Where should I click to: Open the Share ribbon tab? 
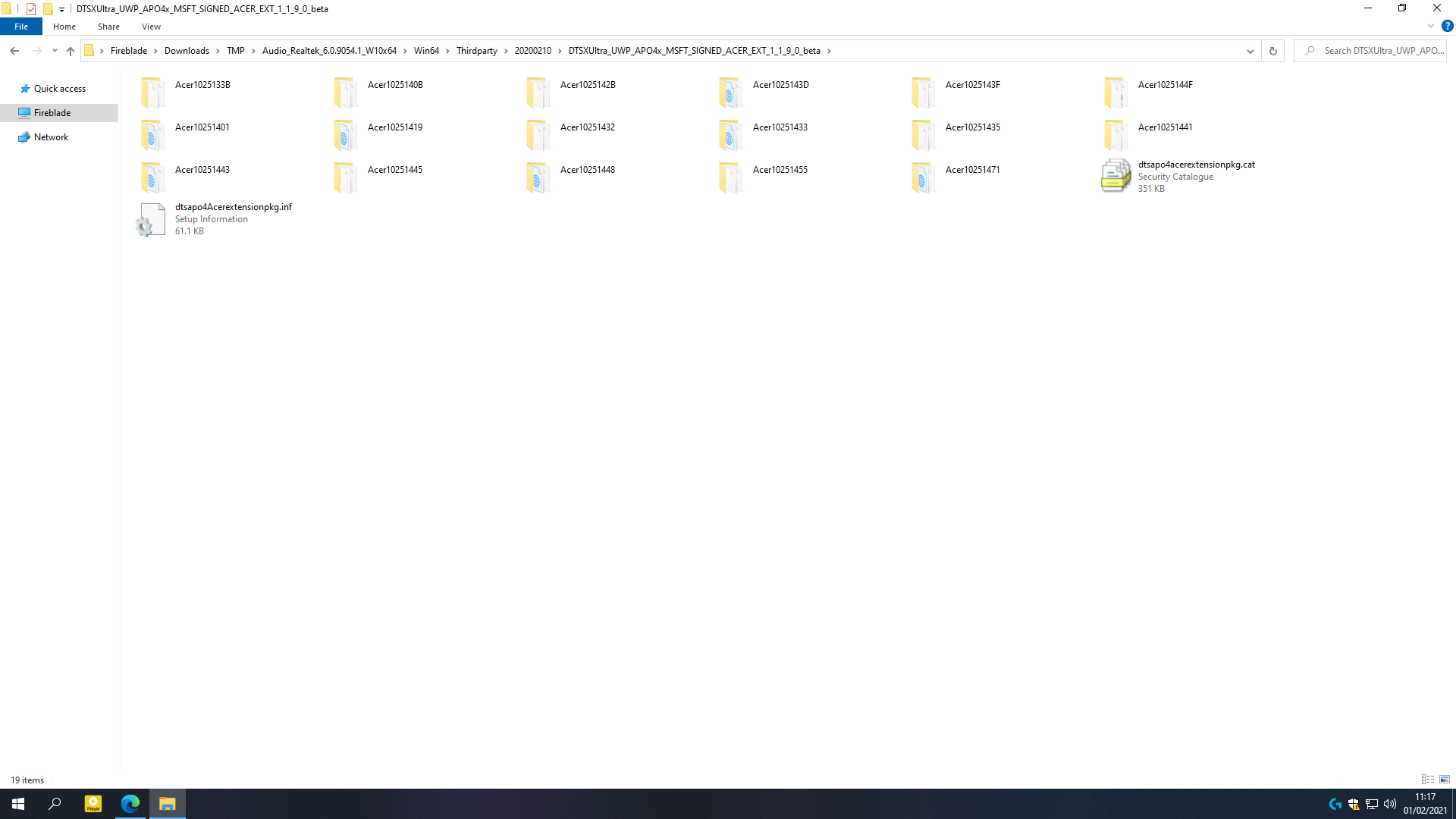[108, 27]
